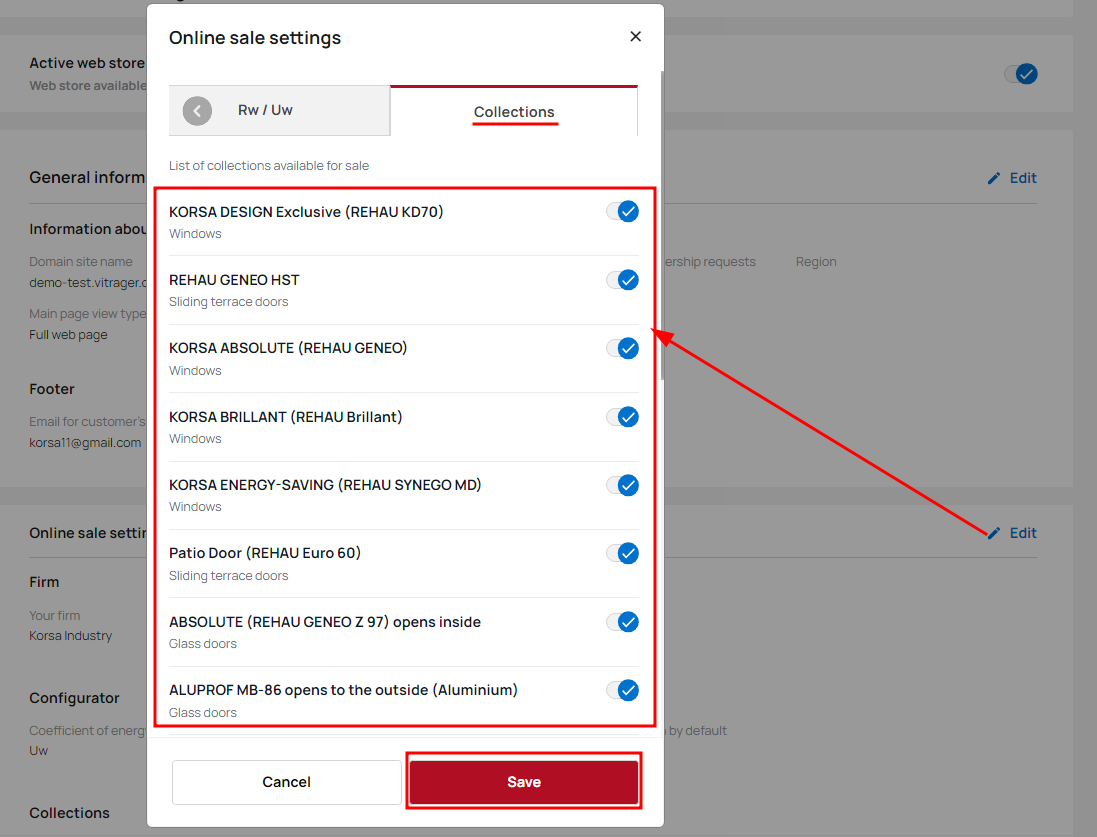The image size is (1097, 837).
Task: Click pencil icon beside General information Edit
Action: pyautogui.click(x=993, y=178)
